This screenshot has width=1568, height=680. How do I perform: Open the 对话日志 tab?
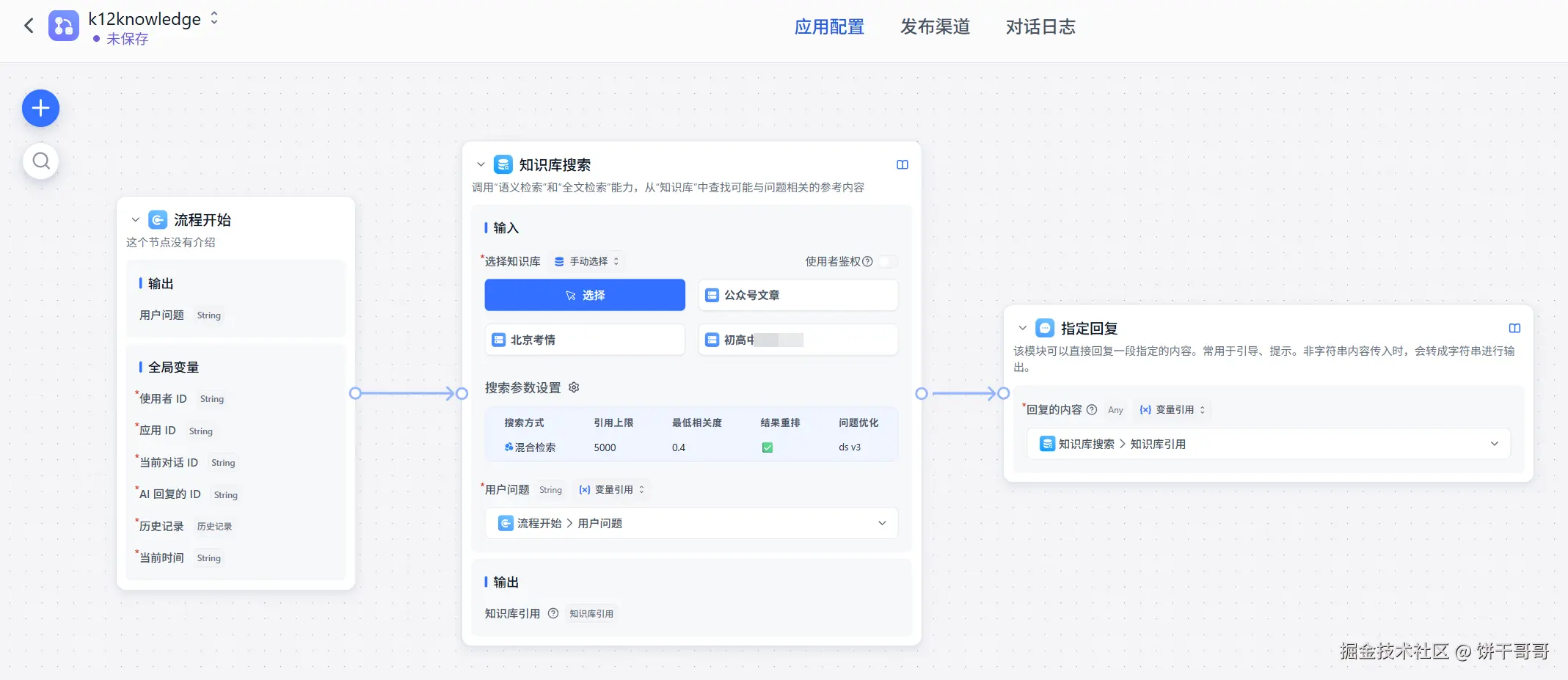click(1040, 27)
